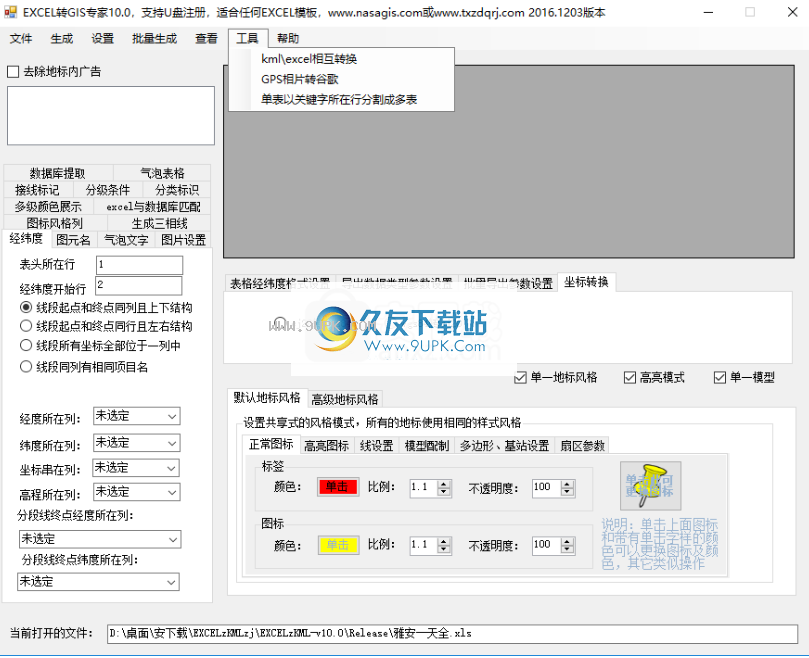The width and height of the screenshot is (809, 658).
Task: Switch to excel与数据库匹配 tab
Action: [x=153, y=206]
